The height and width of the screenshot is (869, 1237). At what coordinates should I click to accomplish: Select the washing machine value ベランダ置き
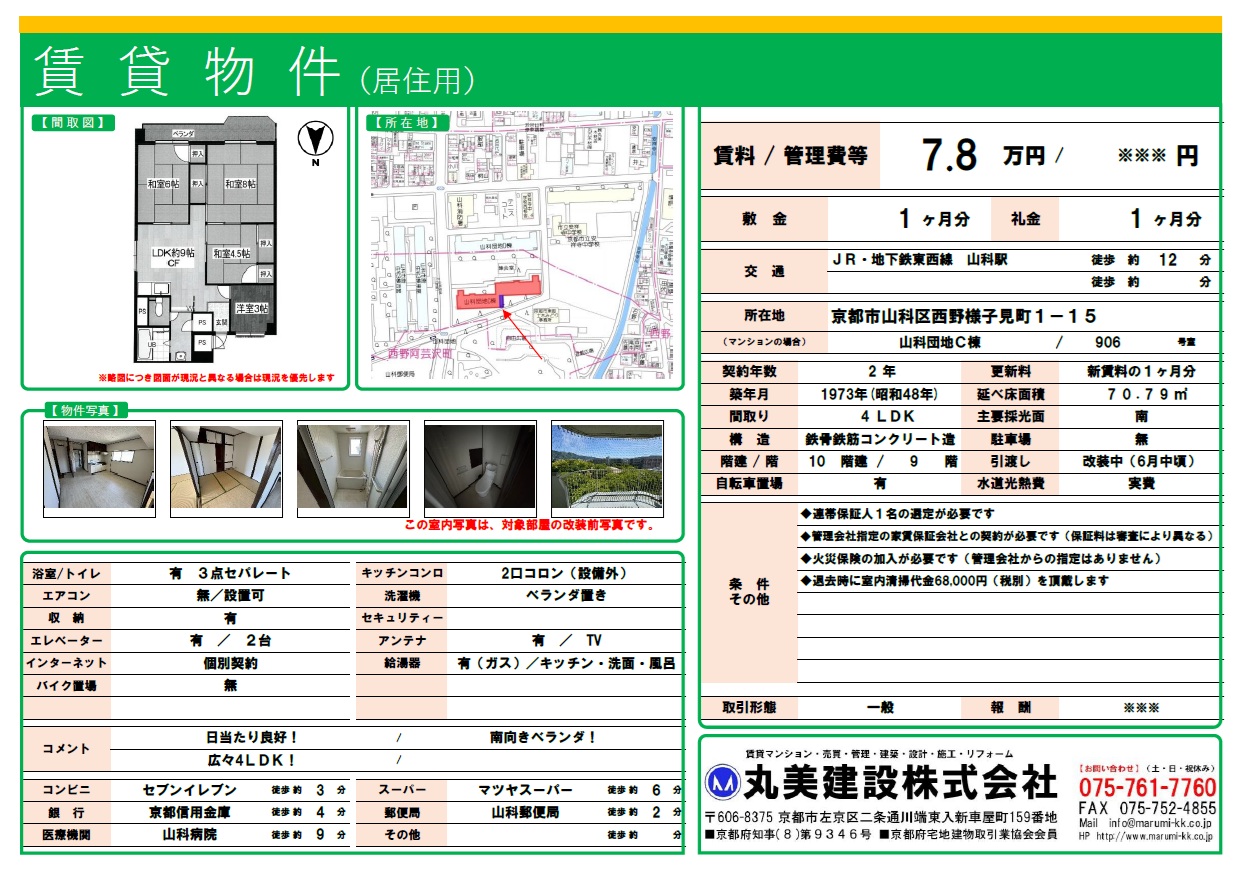[x=566, y=595]
